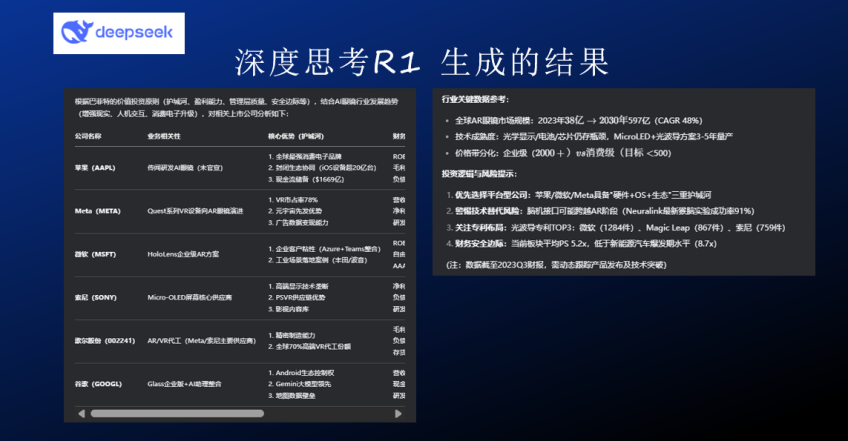
Task: Select the 谷歌（GOOGL）company cell
Action: point(98,384)
